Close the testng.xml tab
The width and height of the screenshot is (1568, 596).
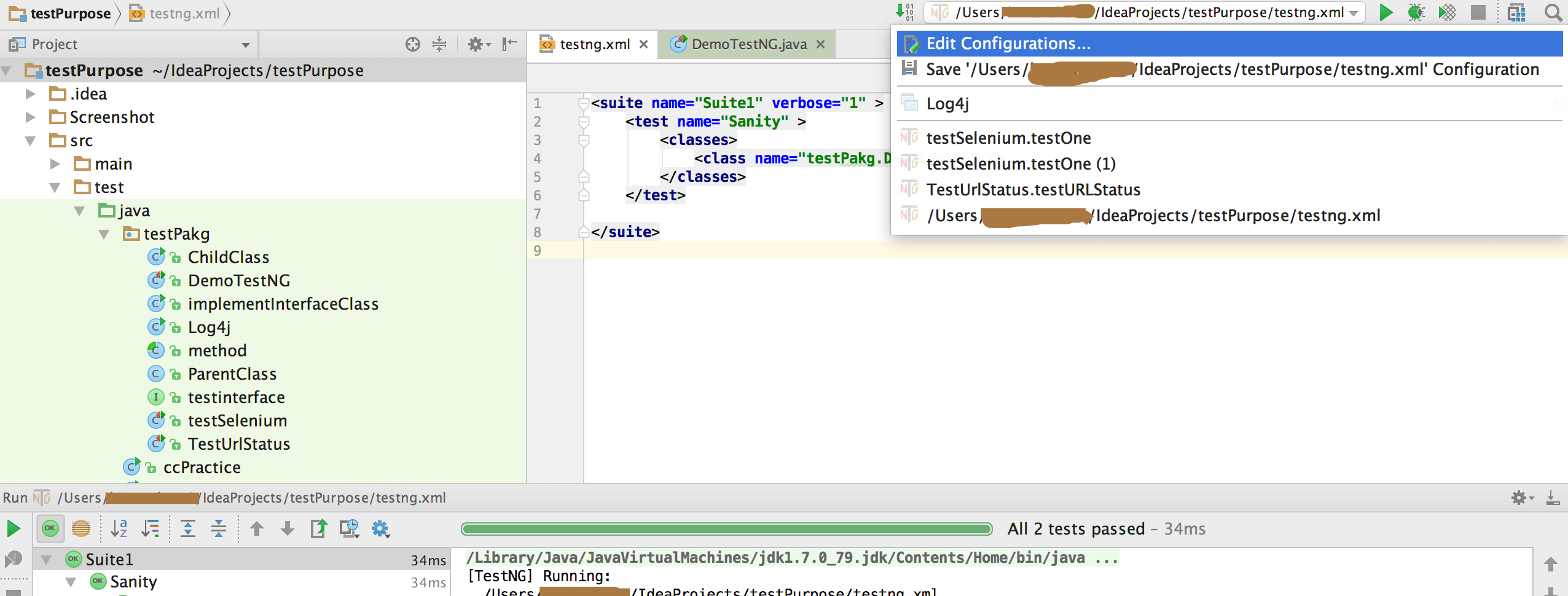(x=644, y=44)
